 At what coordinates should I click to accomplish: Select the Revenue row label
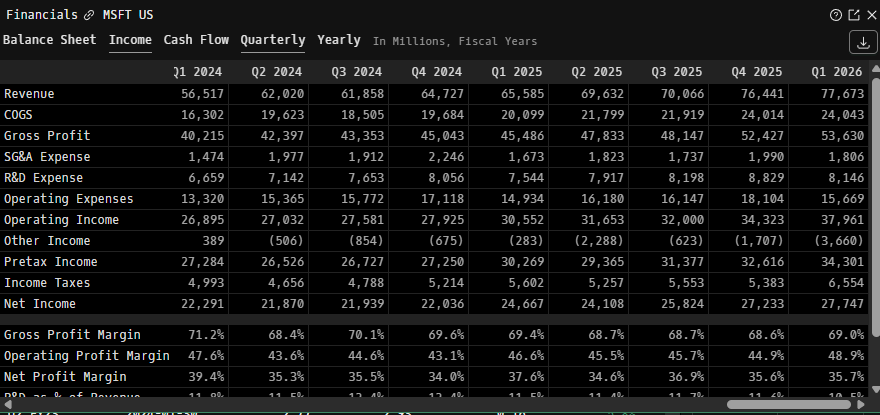click(x=29, y=94)
